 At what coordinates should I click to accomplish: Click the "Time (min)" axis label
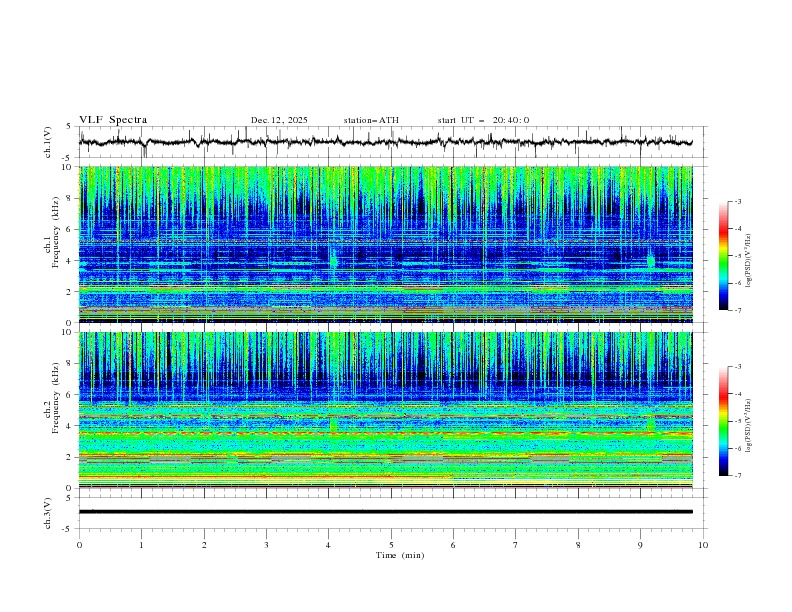click(400, 555)
